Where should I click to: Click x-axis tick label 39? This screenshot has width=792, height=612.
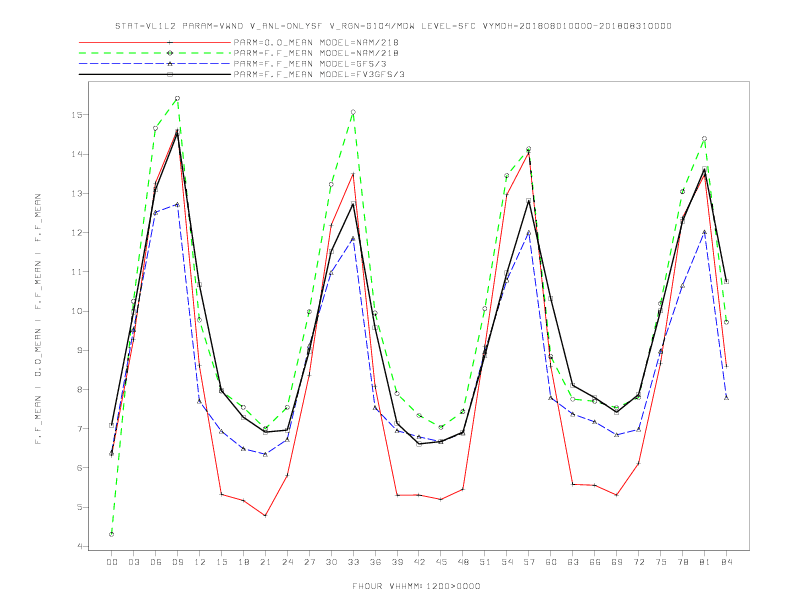tap(397, 562)
